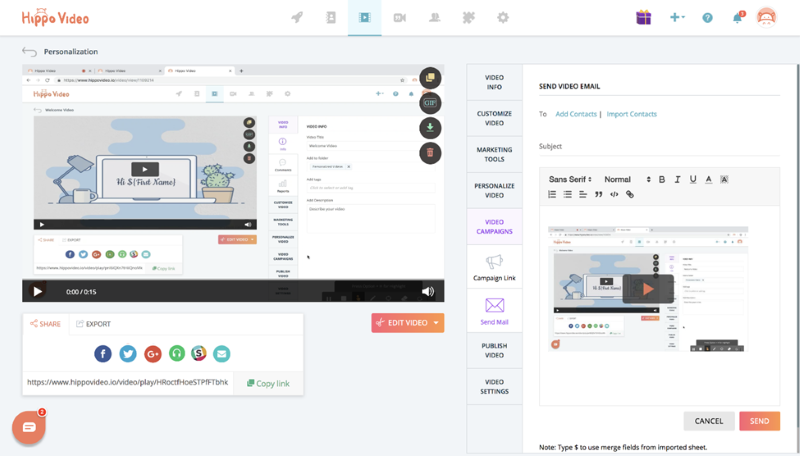
Task: Open the orange chat support bubble
Action: click(29, 427)
